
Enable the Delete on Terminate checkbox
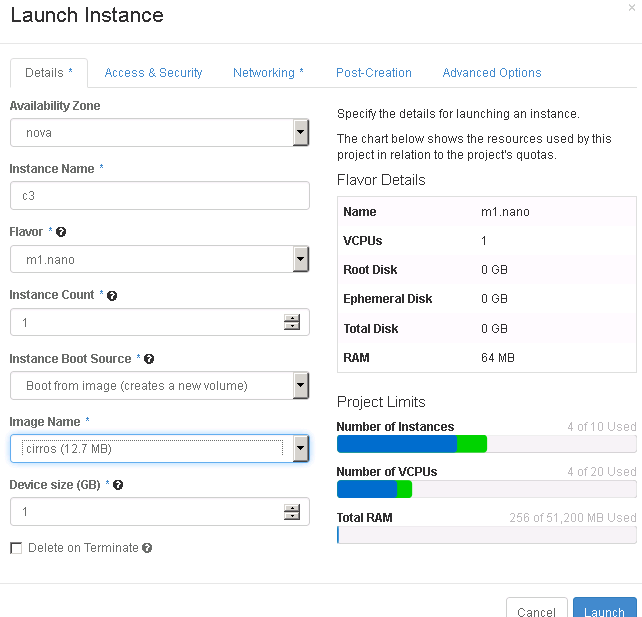[16, 548]
